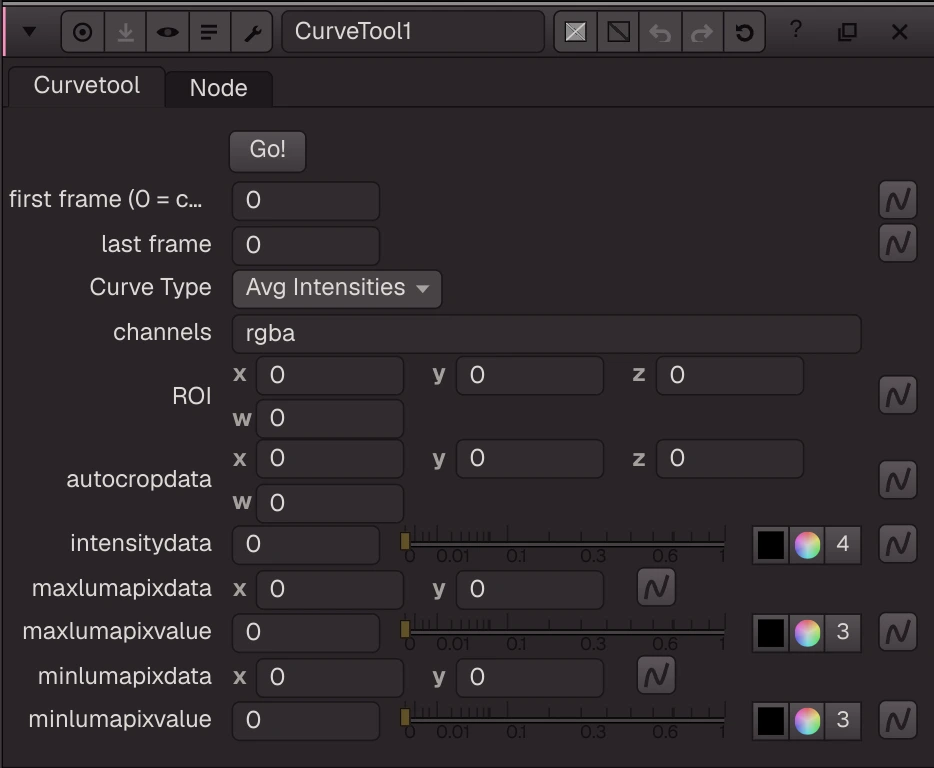
Task: Switch to the Curvetool tab
Action: 86,86
